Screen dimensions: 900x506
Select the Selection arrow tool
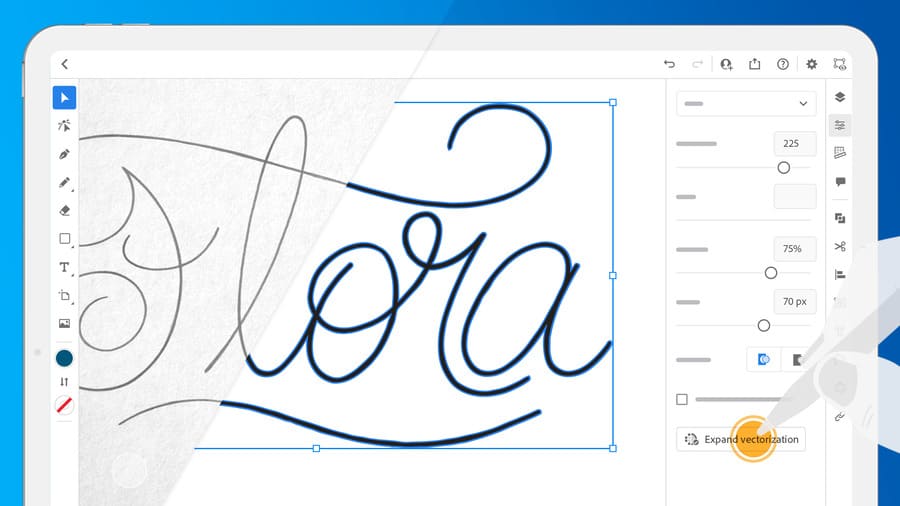click(64, 98)
